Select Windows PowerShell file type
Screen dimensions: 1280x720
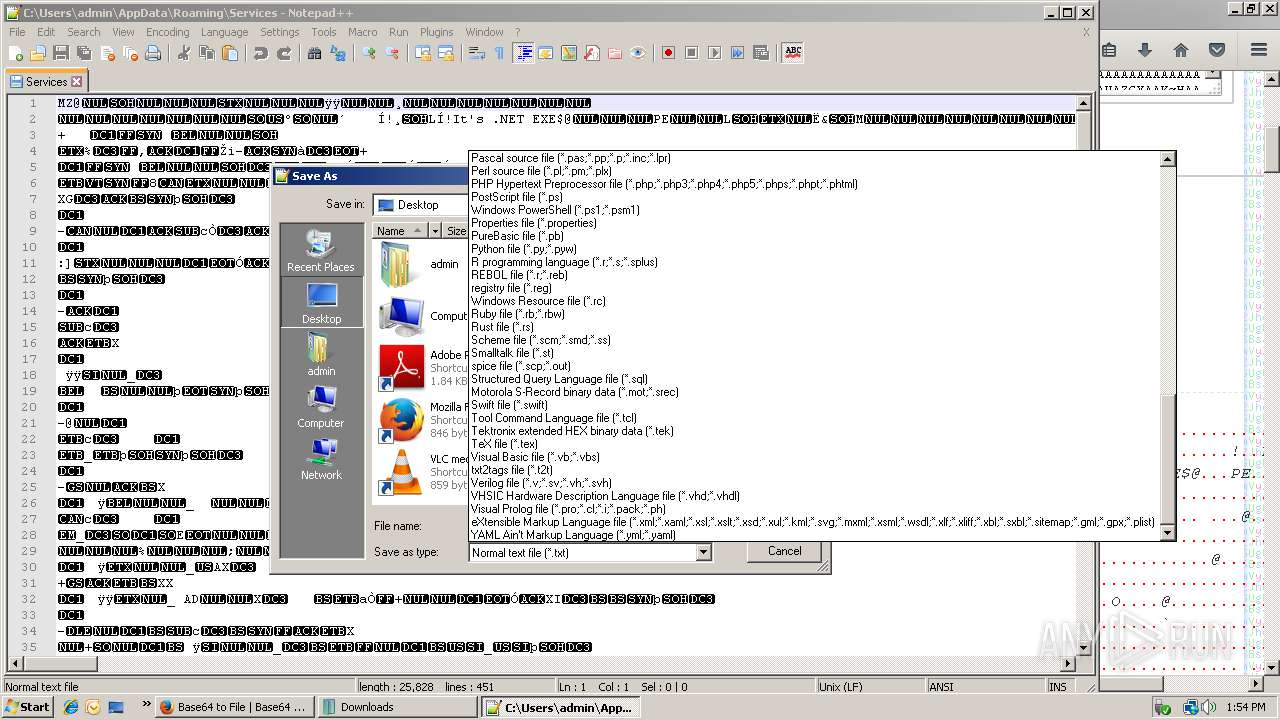click(x=555, y=210)
